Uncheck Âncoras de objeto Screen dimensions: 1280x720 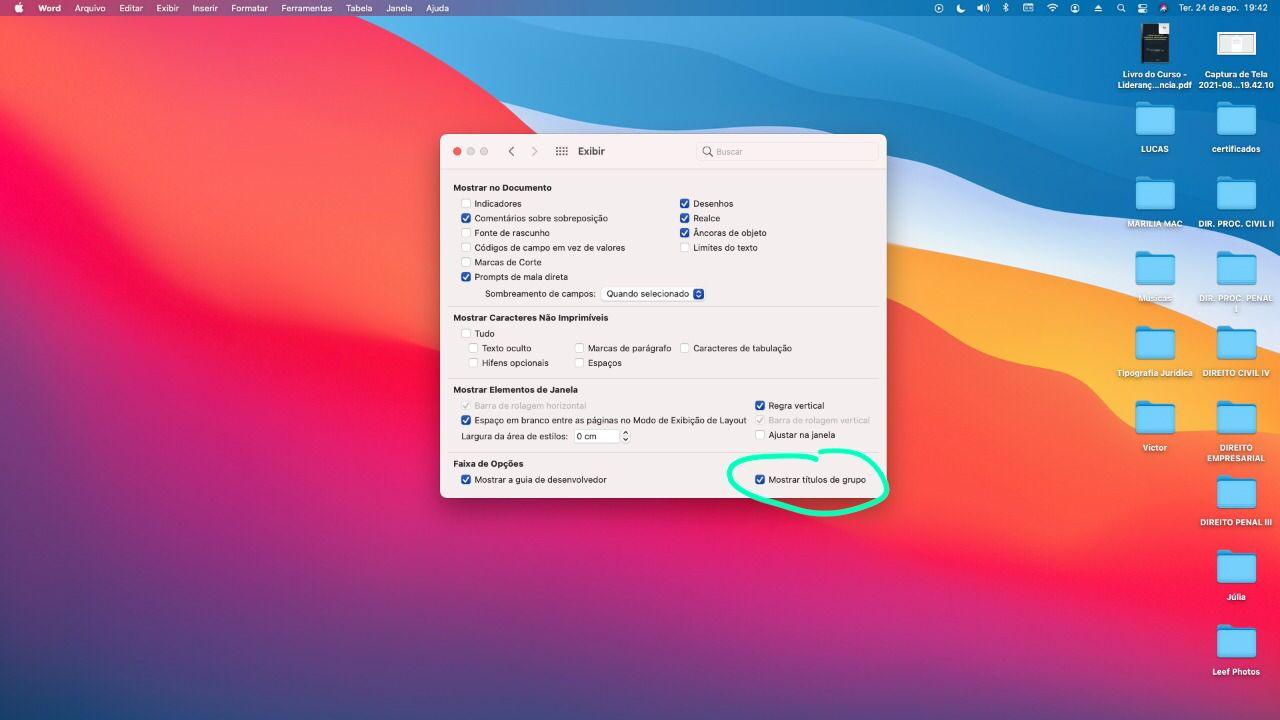(685, 233)
